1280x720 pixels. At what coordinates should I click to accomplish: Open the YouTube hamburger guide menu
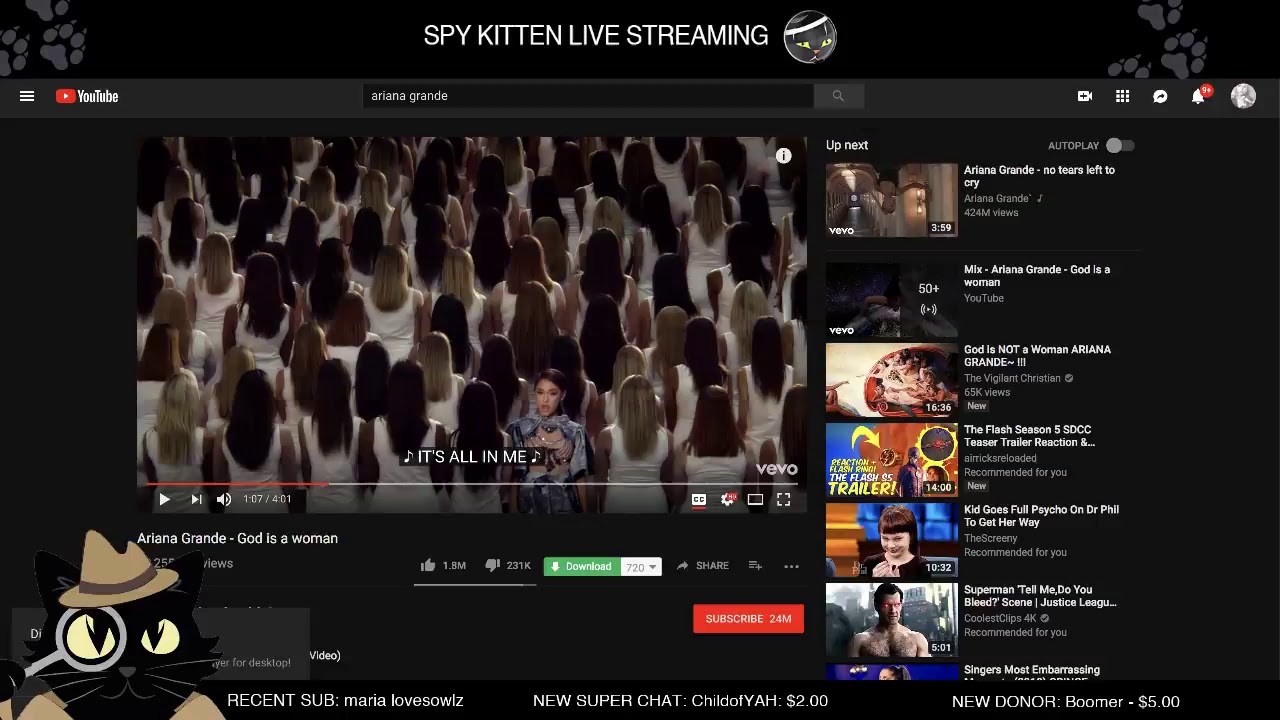click(x=27, y=96)
